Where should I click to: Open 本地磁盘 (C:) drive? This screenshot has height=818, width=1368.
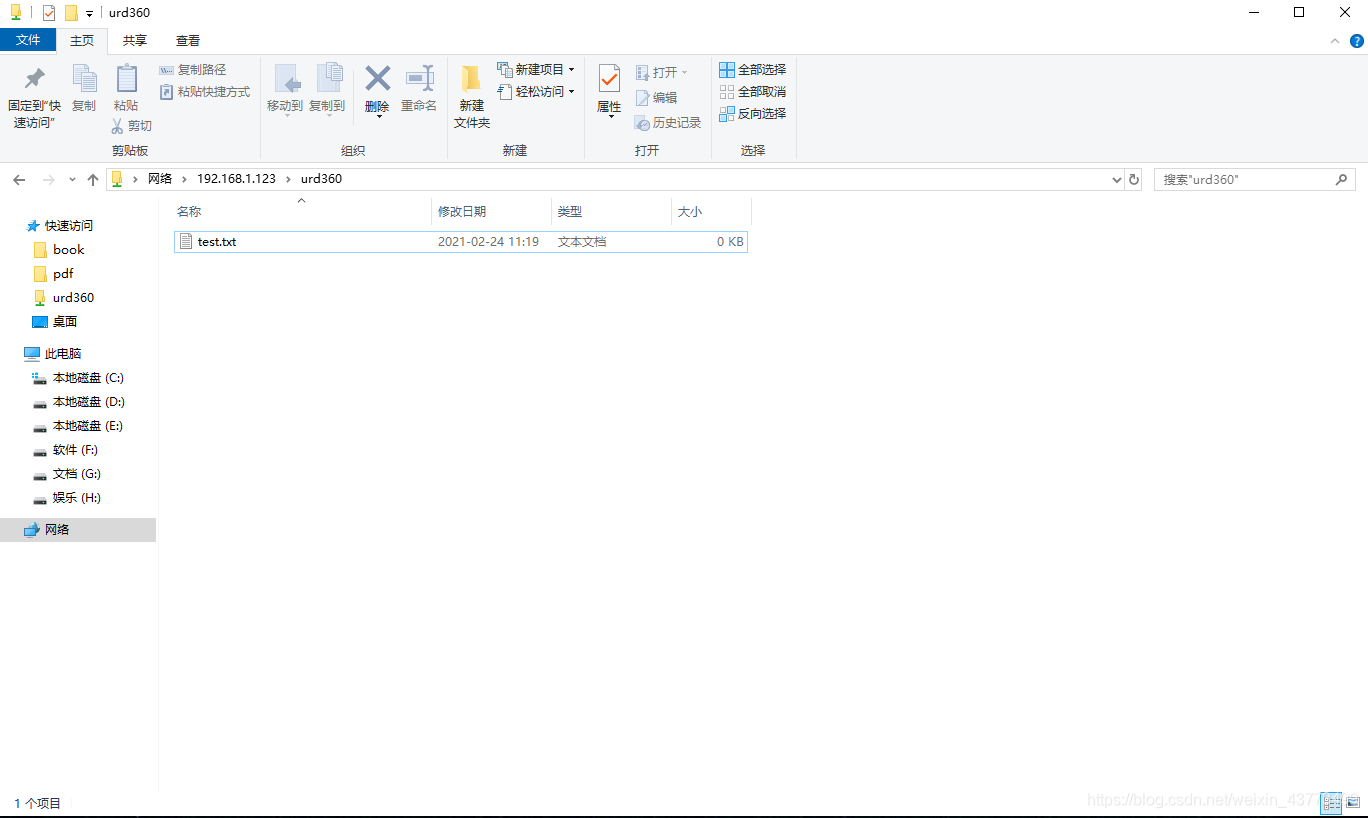point(88,378)
